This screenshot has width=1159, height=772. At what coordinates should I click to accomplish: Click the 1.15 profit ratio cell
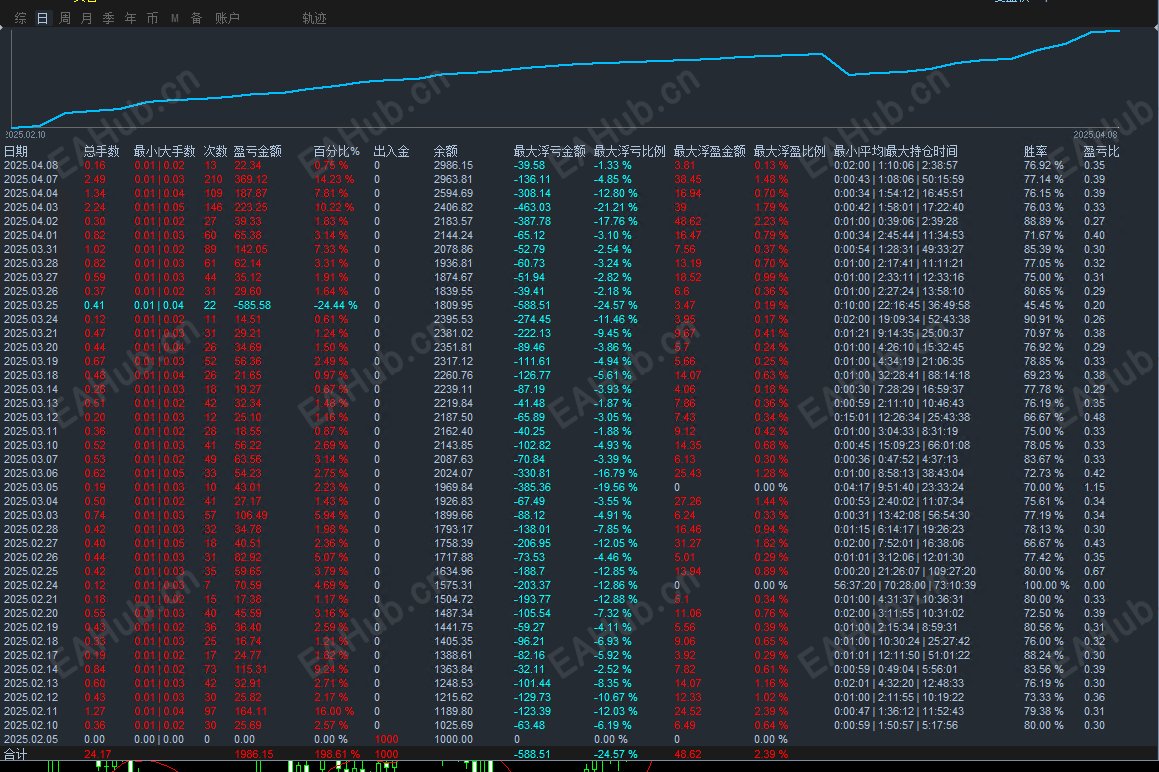[1095, 487]
